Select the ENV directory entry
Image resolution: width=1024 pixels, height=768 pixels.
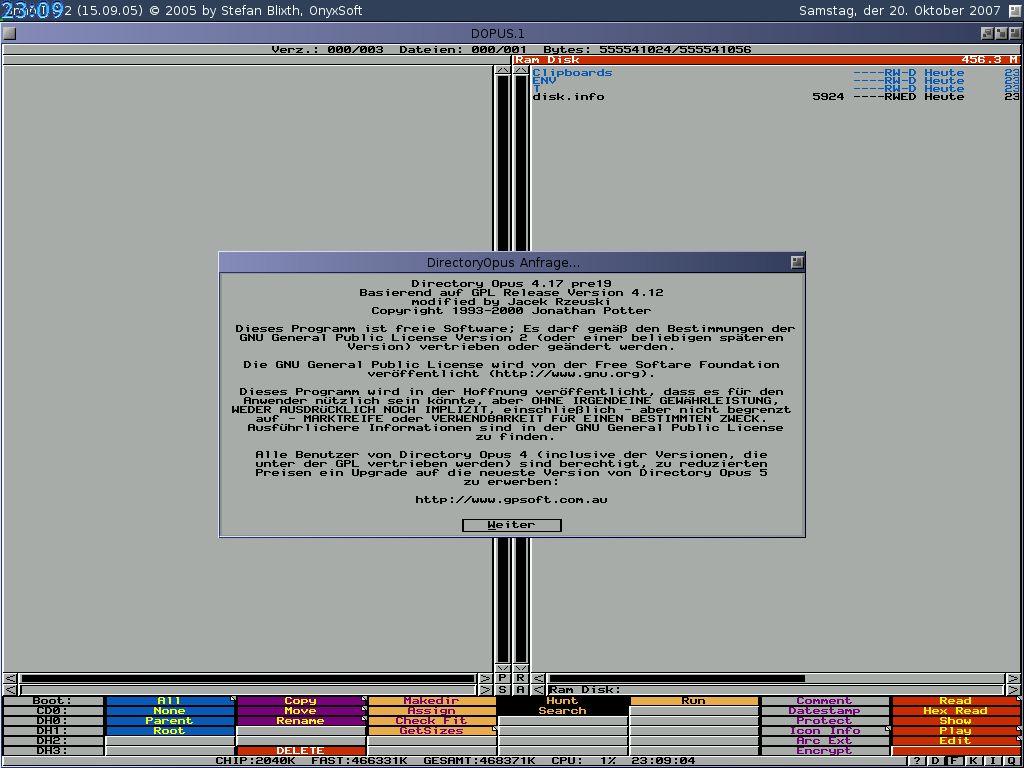tap(775, 80)
